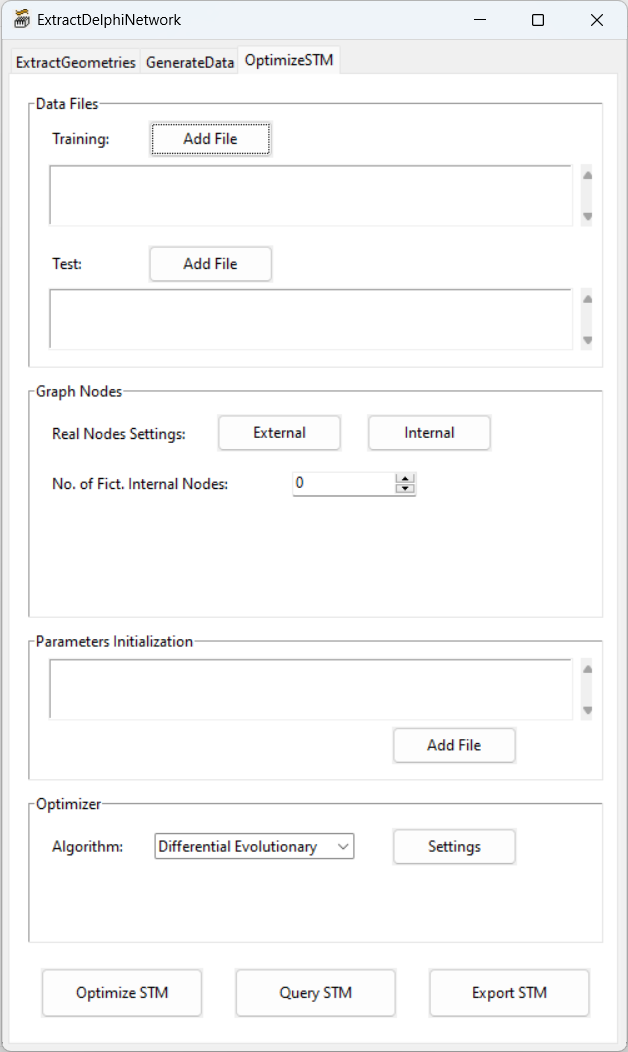Image resolution: width=628 pixels, height=1052 pixels.
Task: Click the up arrow on the internal nodes spinner
Action: [x=405, y=478]
